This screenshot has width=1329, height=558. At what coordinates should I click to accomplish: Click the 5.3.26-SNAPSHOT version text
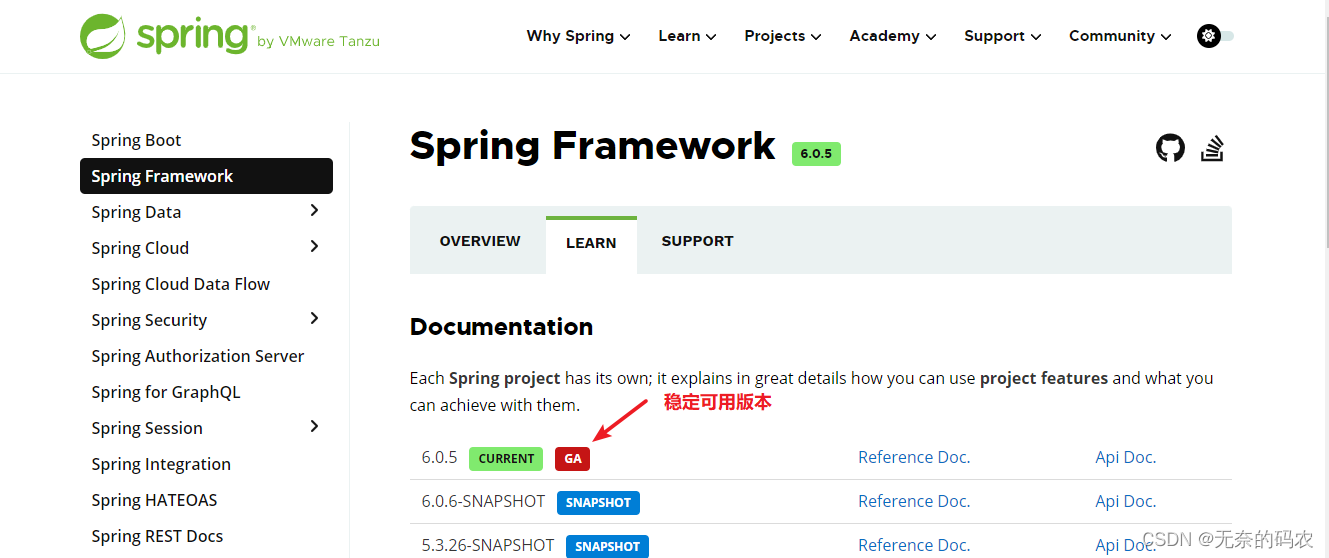(x=488, y=545)
